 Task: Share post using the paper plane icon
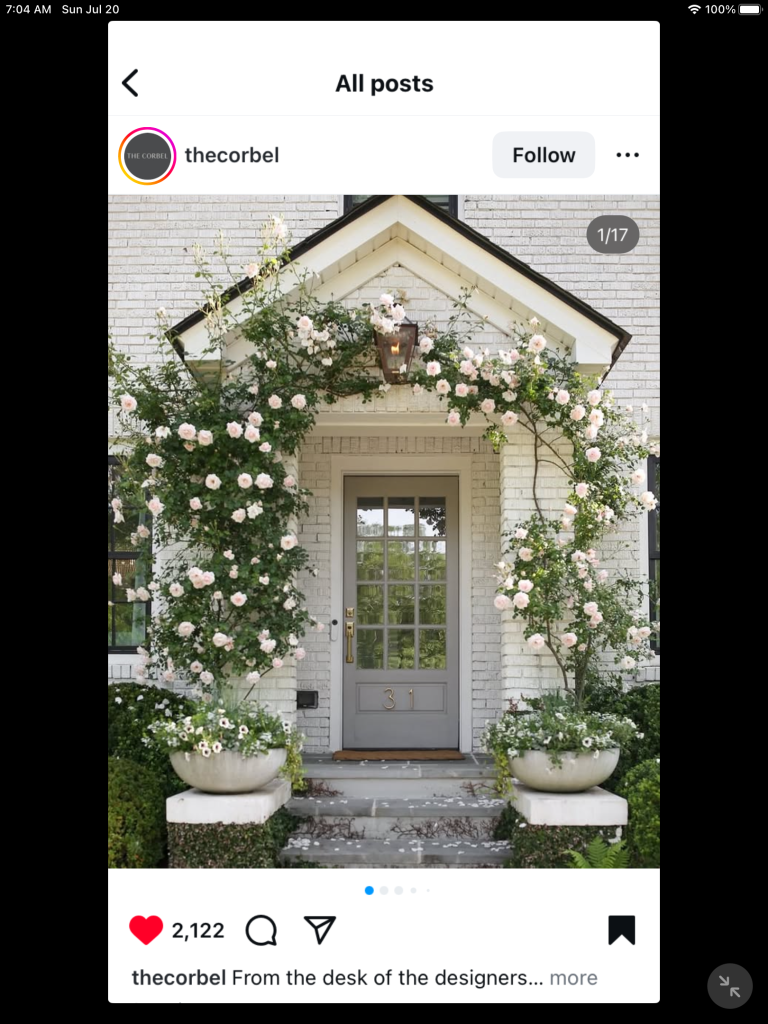click(320, 929)
